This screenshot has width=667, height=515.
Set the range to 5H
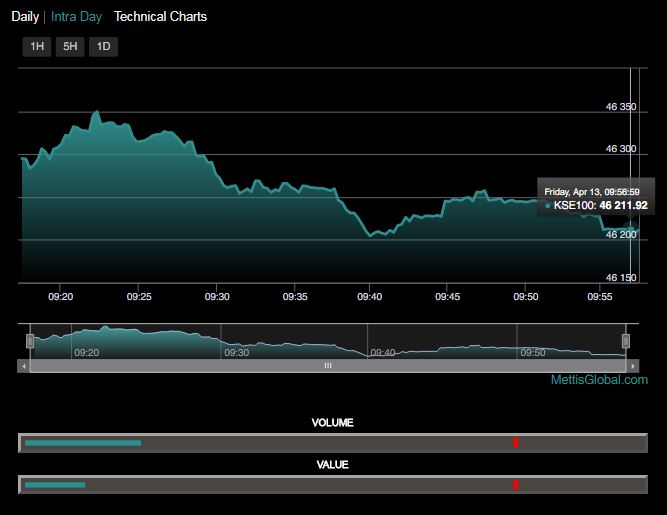tap(70, 46)
